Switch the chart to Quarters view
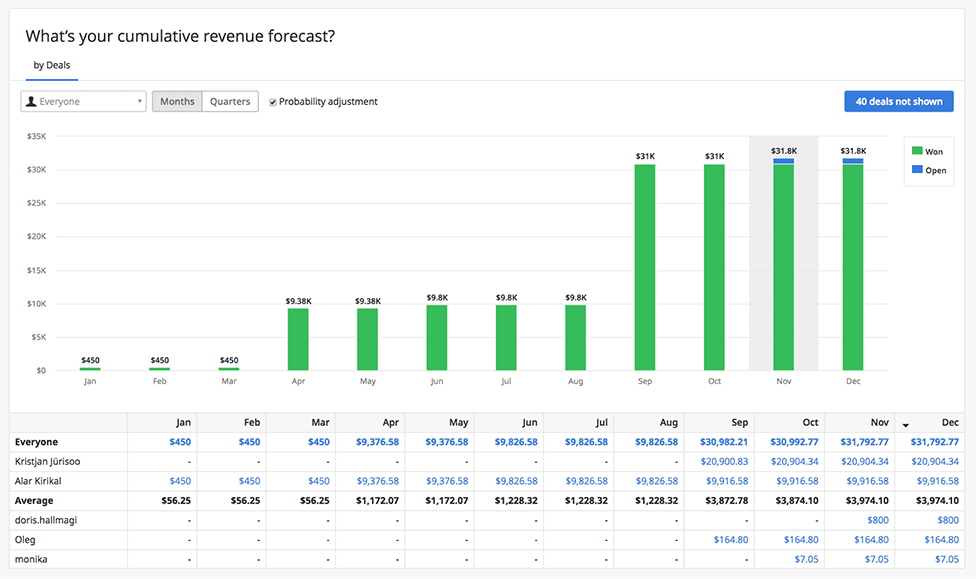The width and height of the screenshot is (976, 579). 230,102
